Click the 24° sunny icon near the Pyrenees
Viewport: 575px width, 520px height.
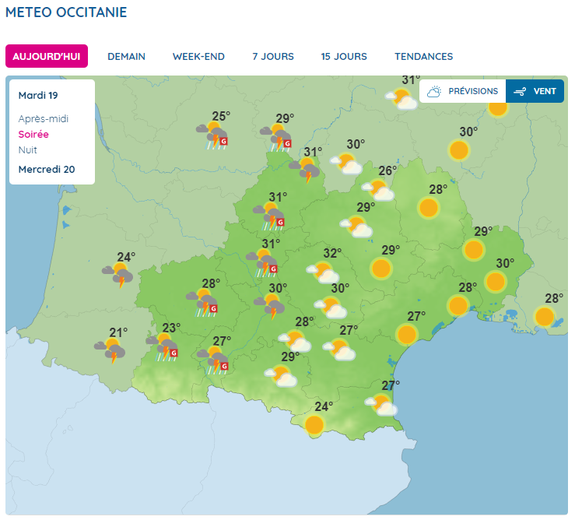click(314, 425)
